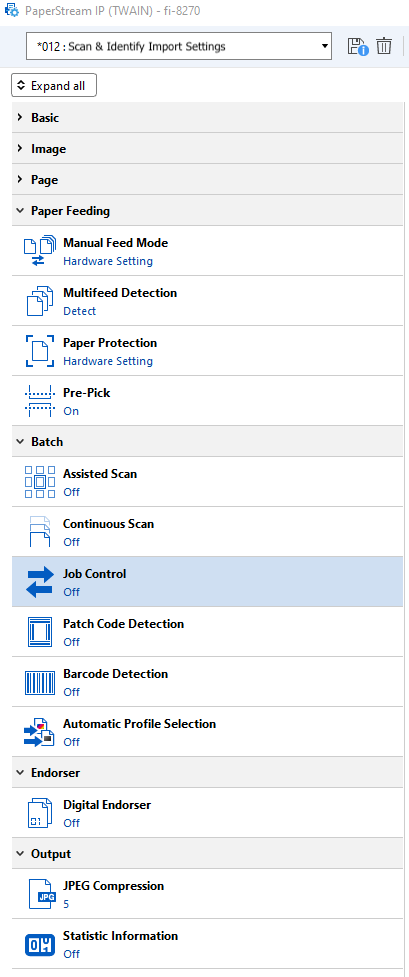Click the JPEG Compression icon
The image size is (409, 977).
pos(42,894)
